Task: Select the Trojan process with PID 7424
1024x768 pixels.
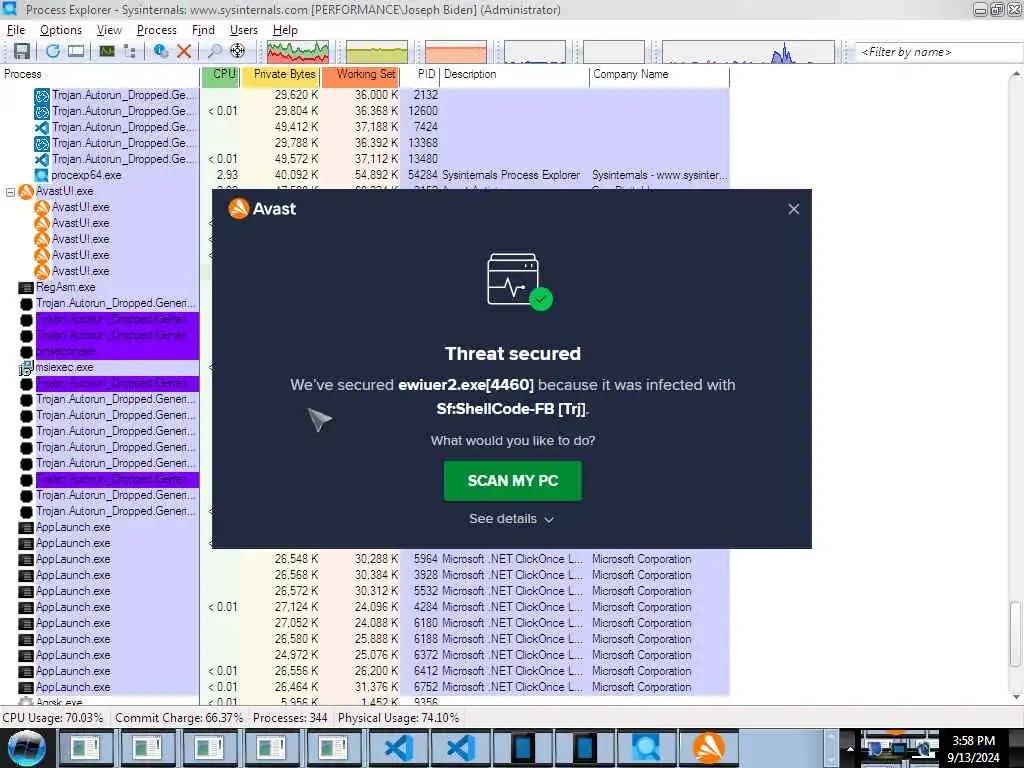Action: pyautogui.click(x=364, y=127)
